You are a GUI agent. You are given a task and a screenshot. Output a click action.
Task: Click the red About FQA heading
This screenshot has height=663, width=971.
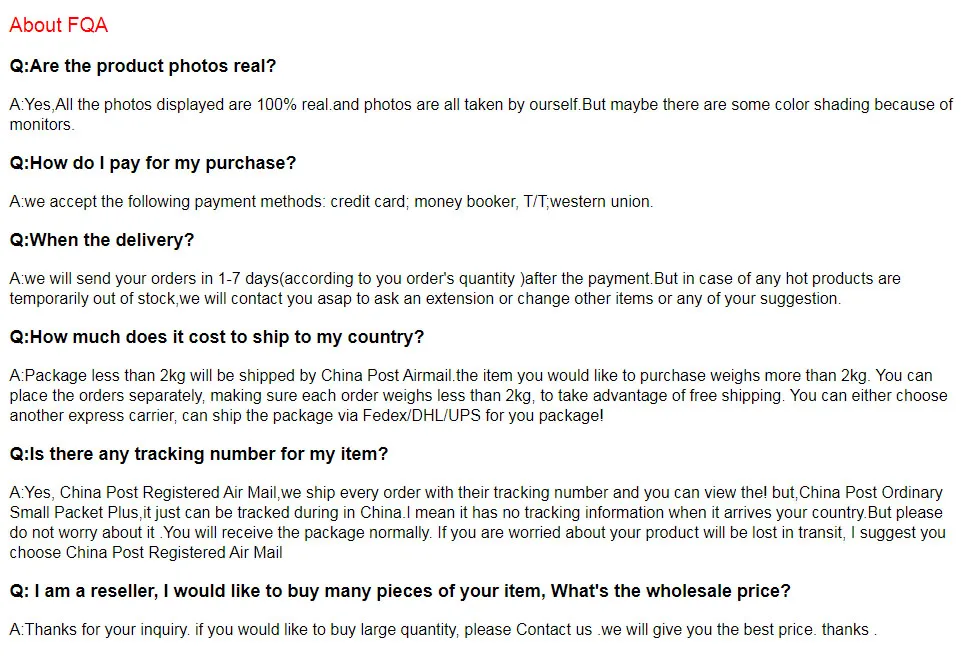click(x=59, y=25)
